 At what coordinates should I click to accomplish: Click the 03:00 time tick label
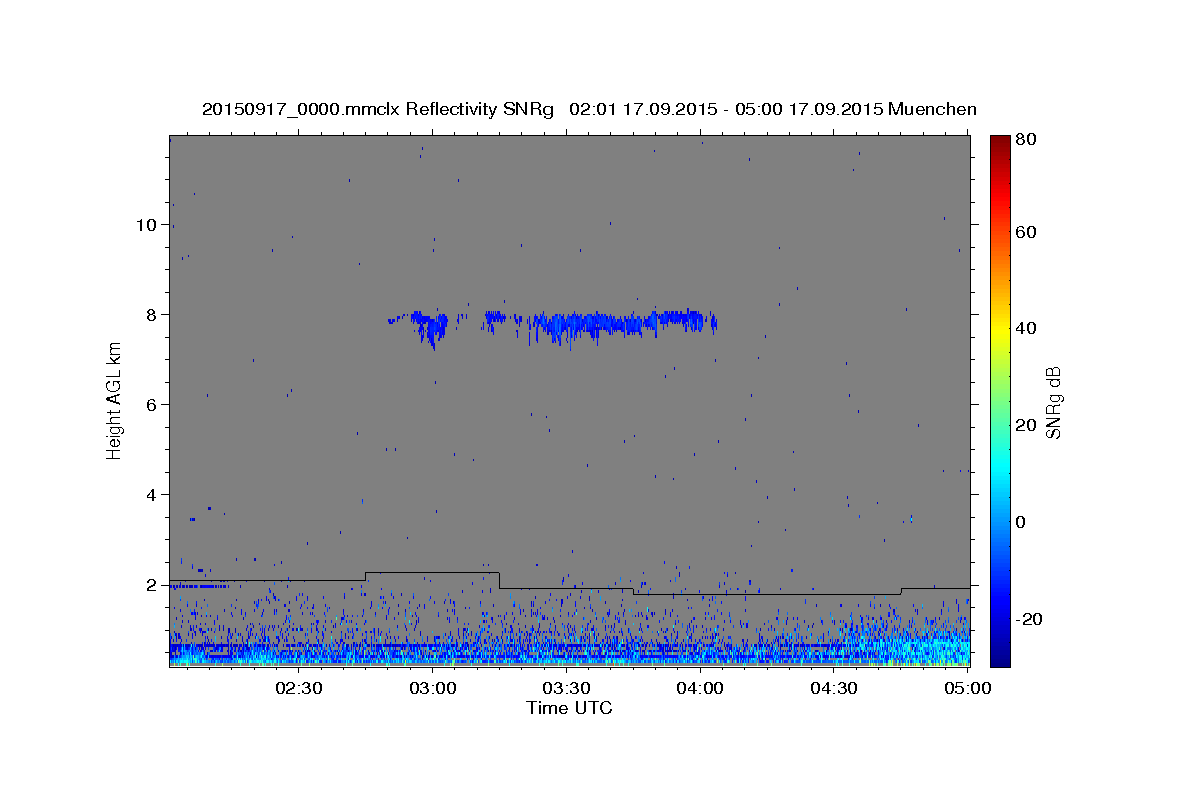coord(433,688)
